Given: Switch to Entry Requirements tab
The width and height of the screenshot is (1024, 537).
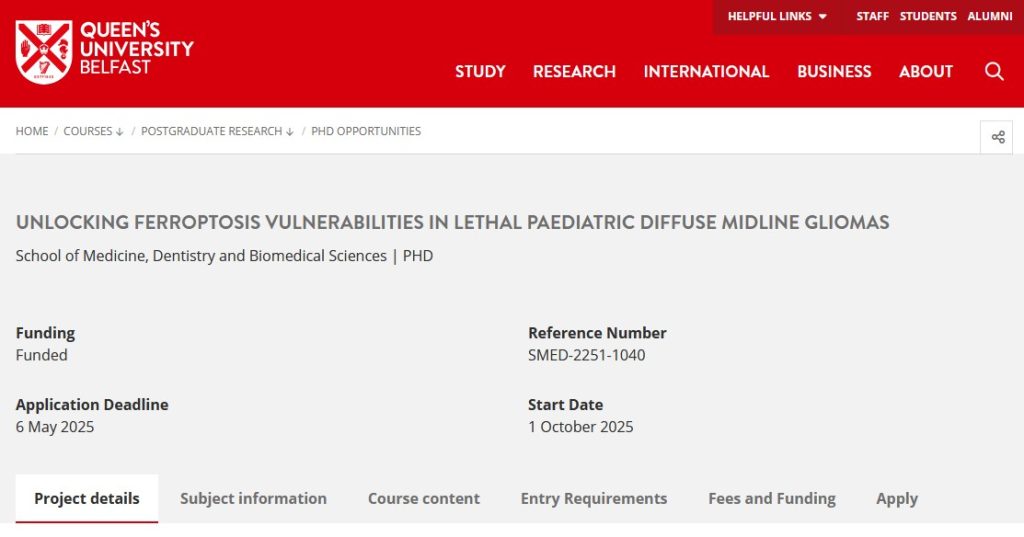Looking at the screenshot, I should coord(594,498).
